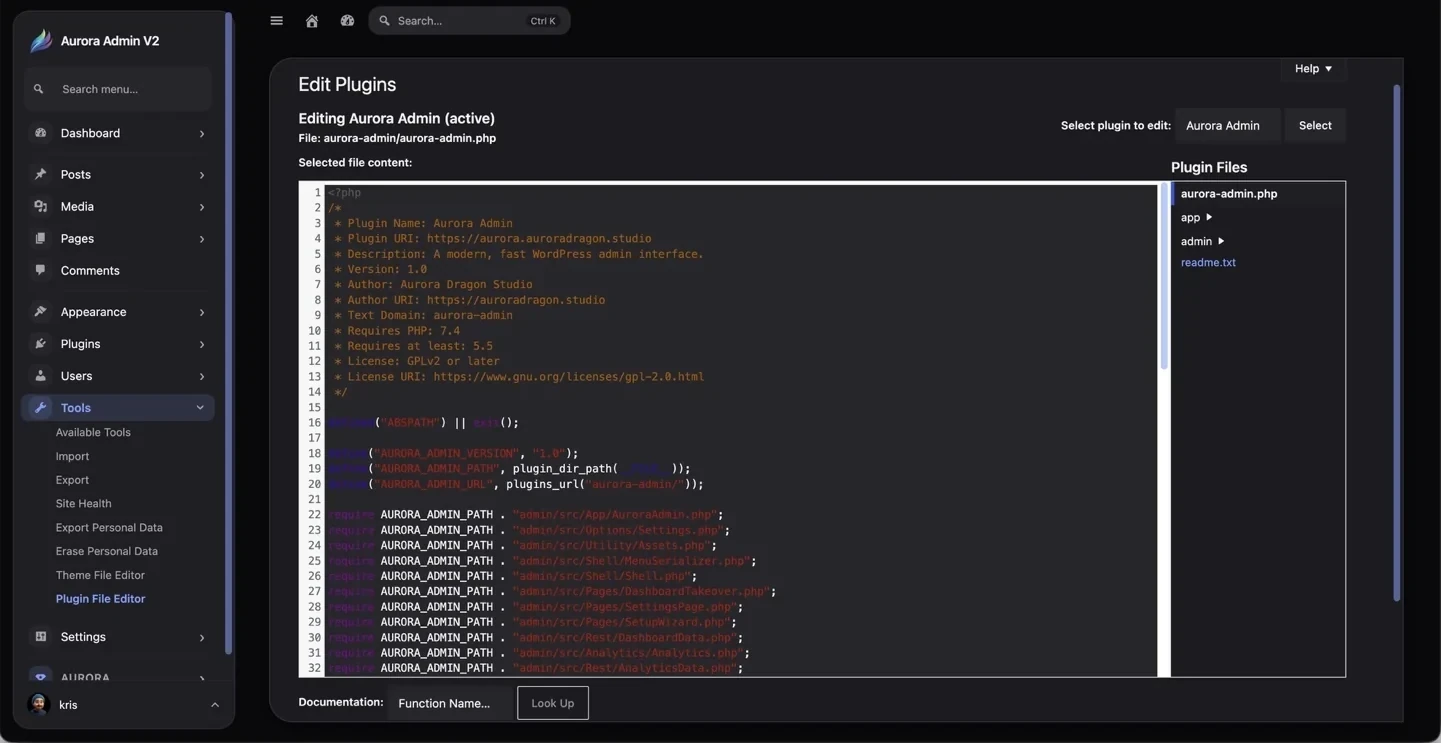Expand the Users submenu chevron
The width and height of the screenshot is (1441, 743).
pos(201,375)
